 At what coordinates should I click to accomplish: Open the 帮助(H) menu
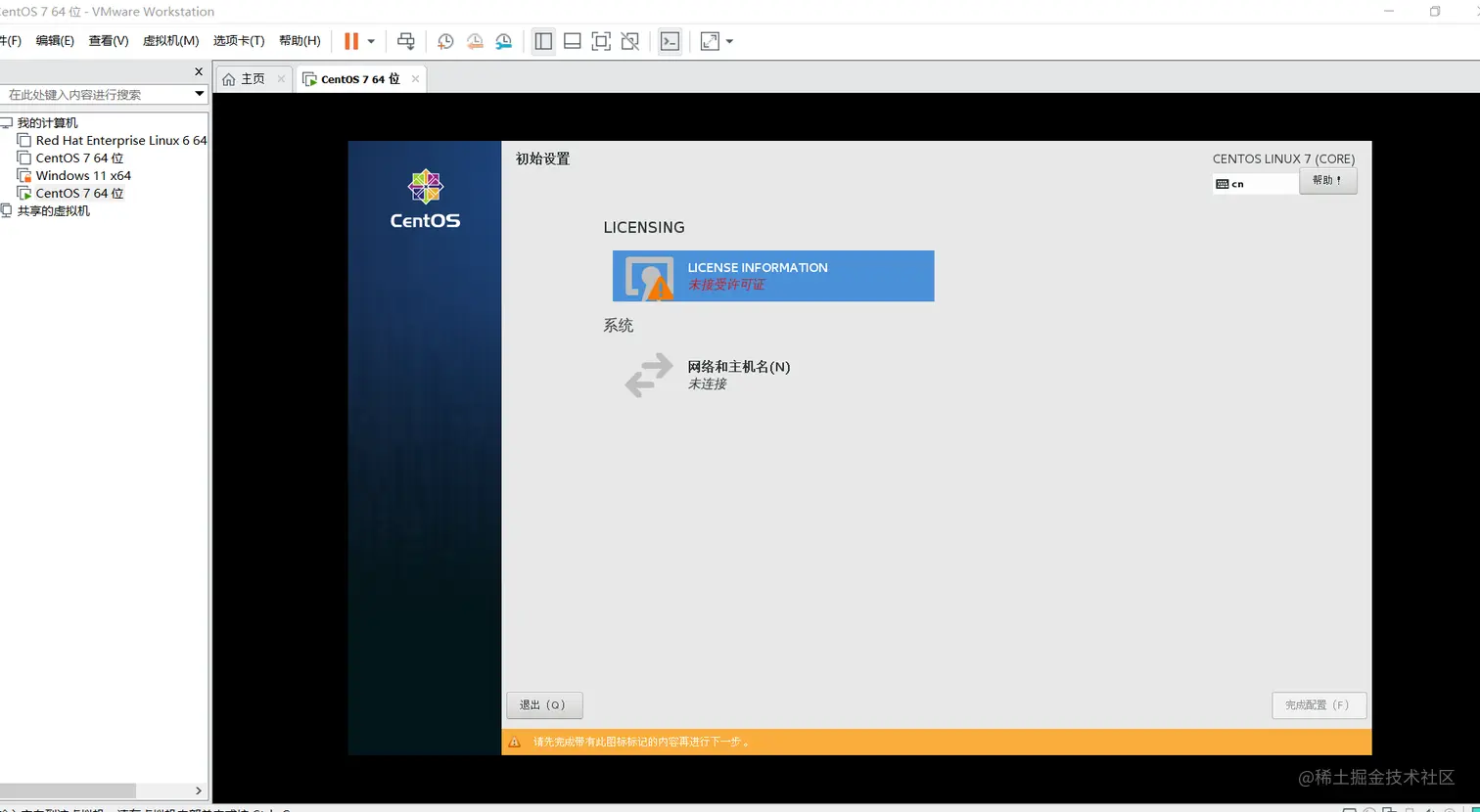coord(300,41)
